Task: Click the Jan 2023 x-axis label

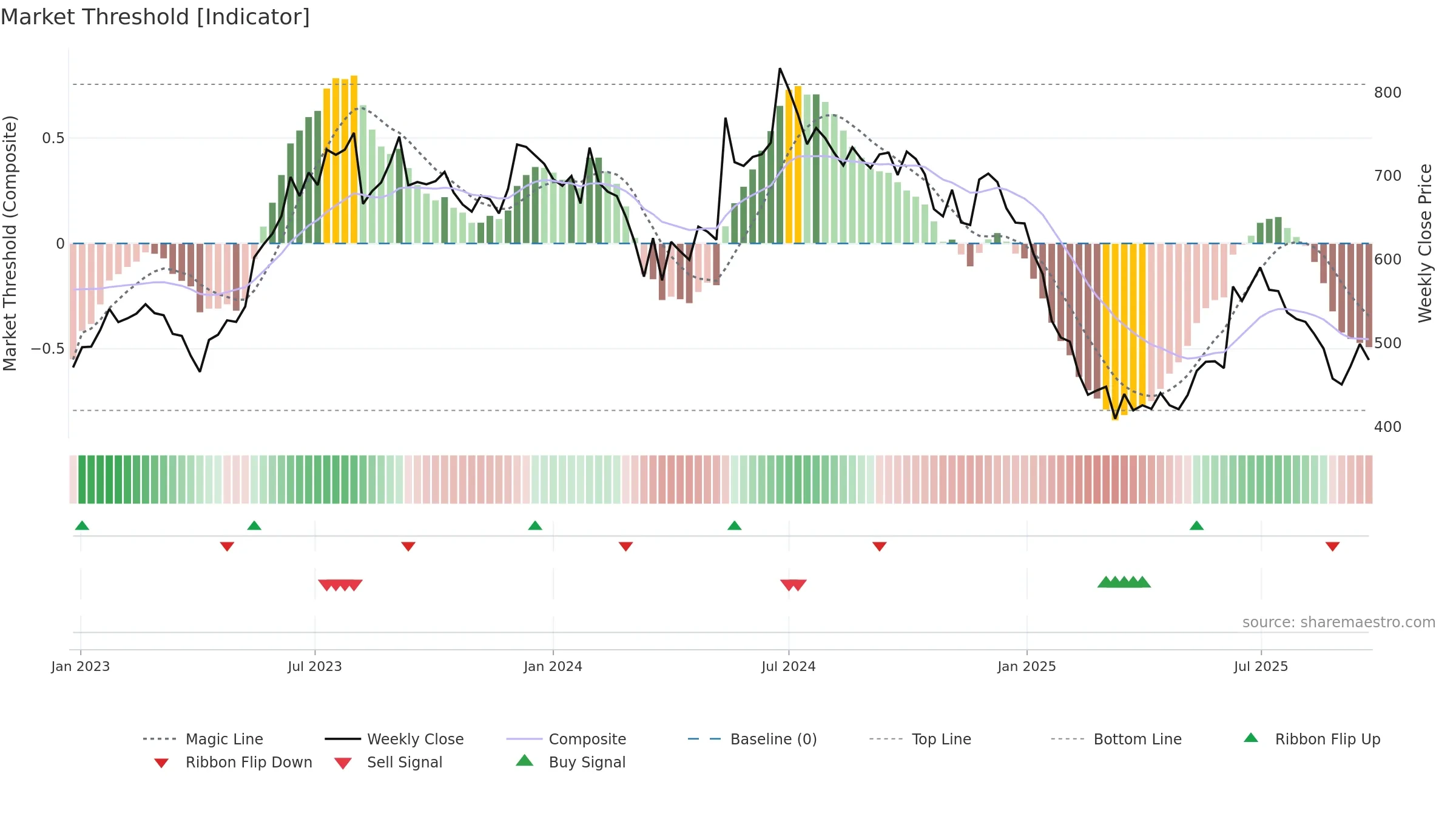Action: pos(81,666)
